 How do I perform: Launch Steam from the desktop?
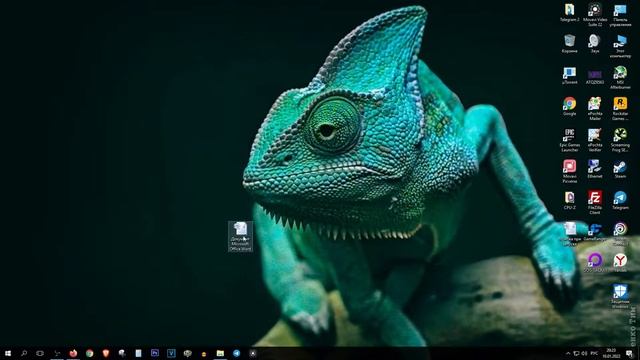click(620, 169)
